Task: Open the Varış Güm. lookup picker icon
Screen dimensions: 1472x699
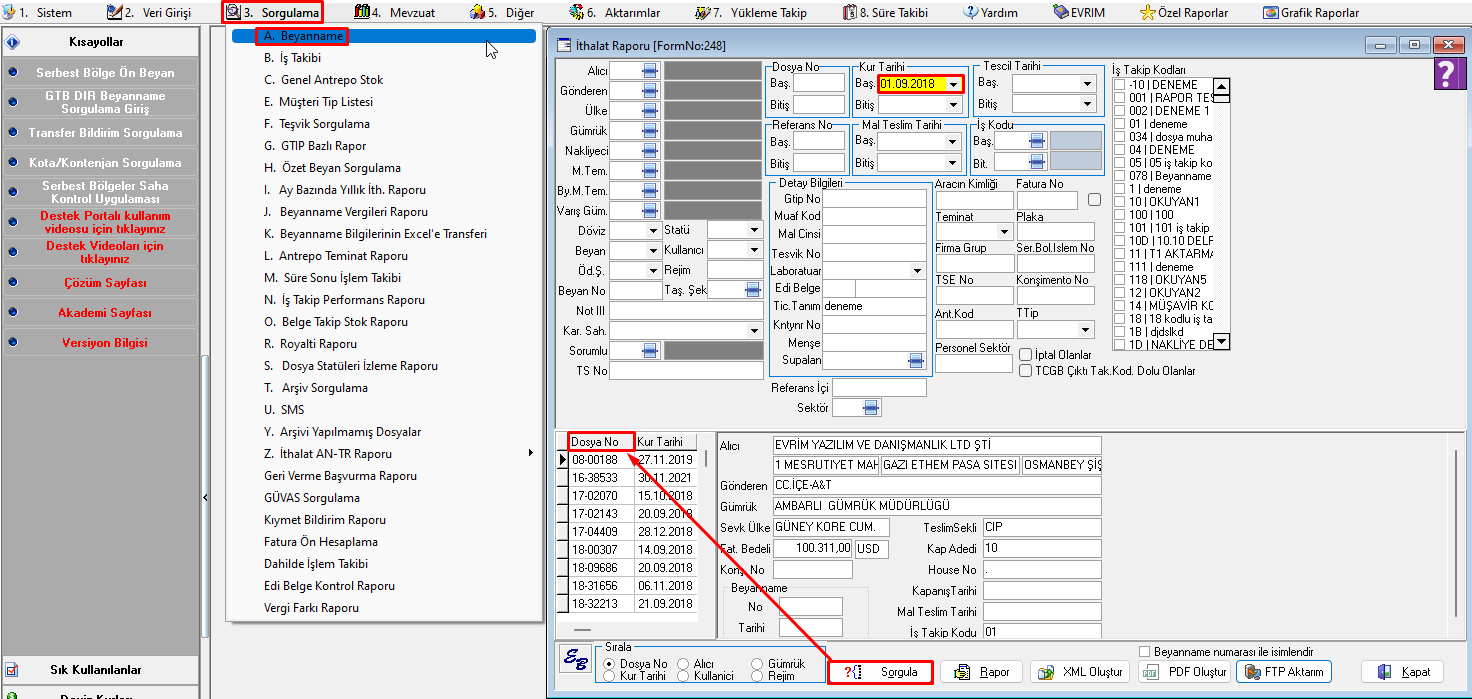Action: coord(650,210)
